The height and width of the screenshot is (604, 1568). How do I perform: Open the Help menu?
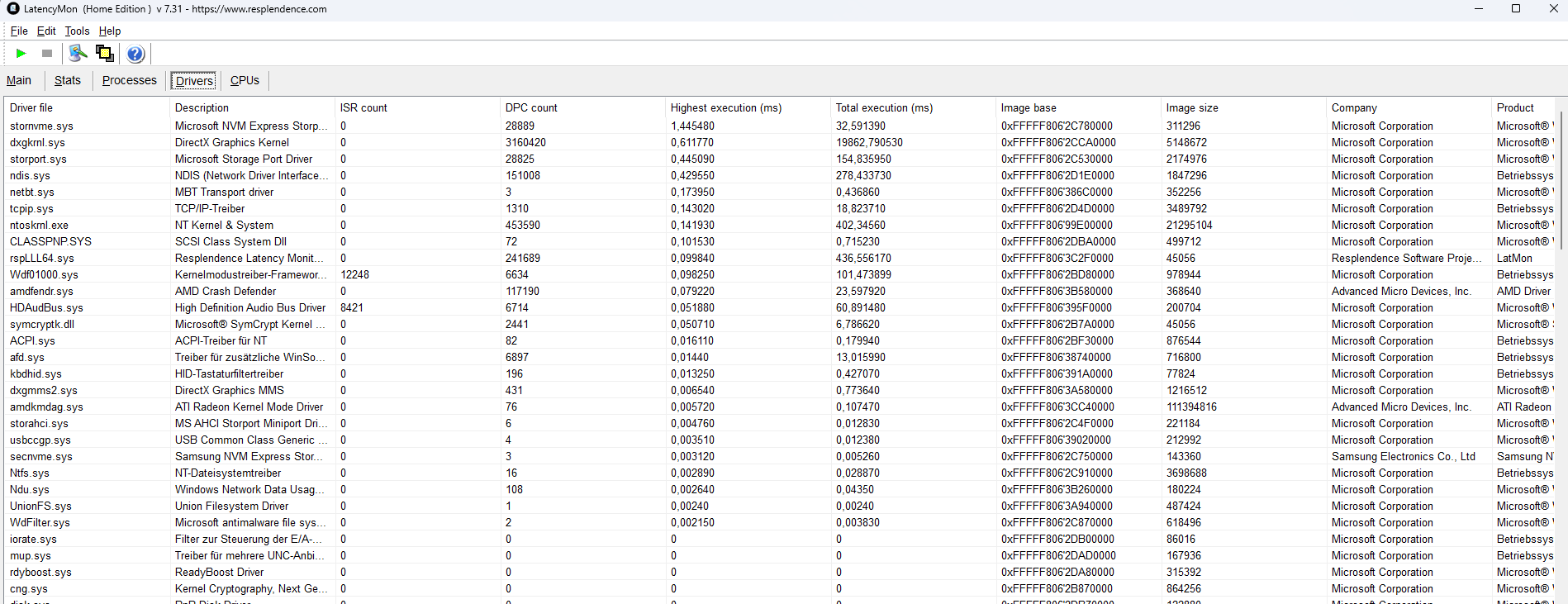coord(110,31)
